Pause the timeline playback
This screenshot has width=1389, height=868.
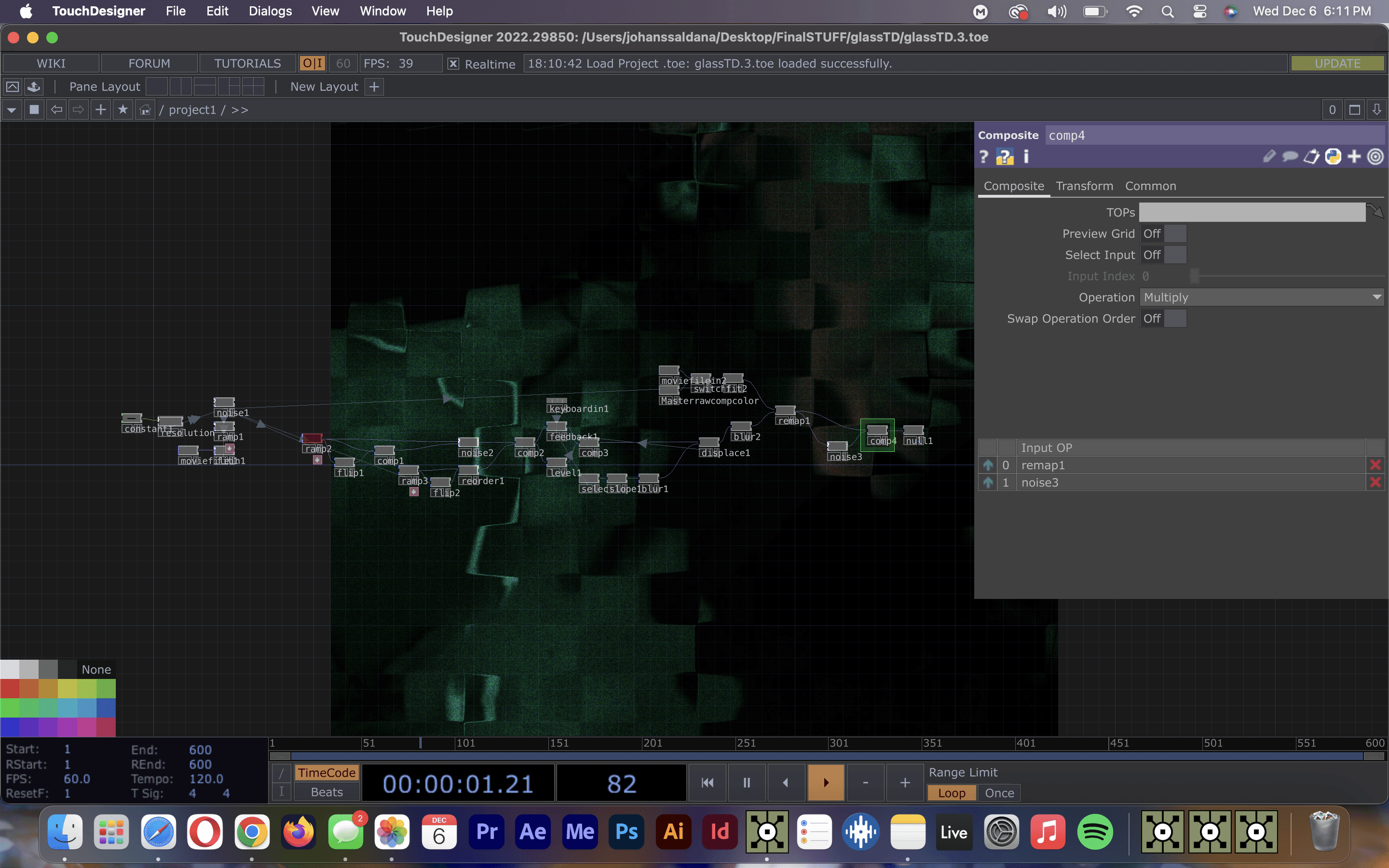tap(746, 783)
